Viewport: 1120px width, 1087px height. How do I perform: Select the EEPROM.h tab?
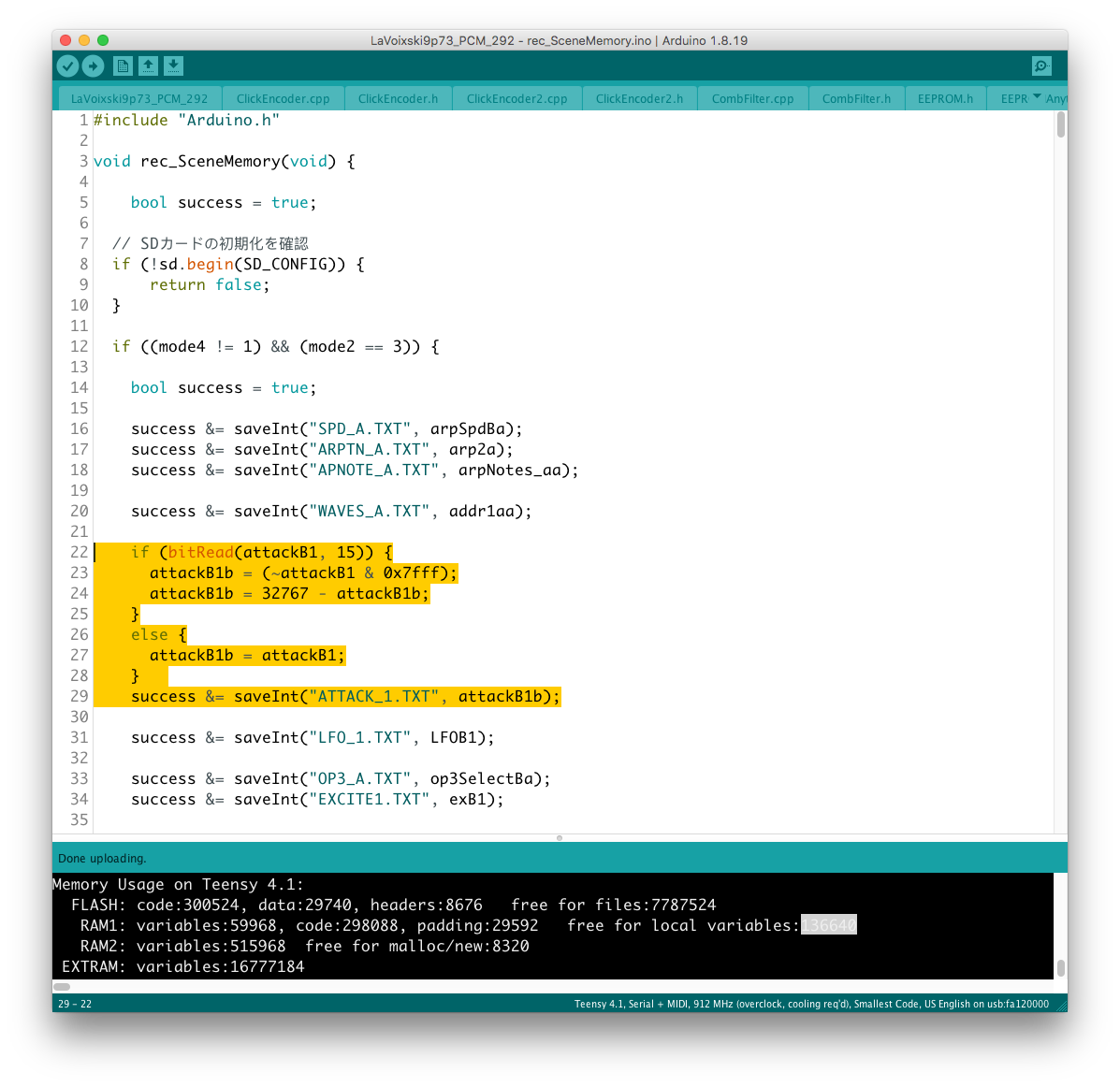(x=945, y=98)
